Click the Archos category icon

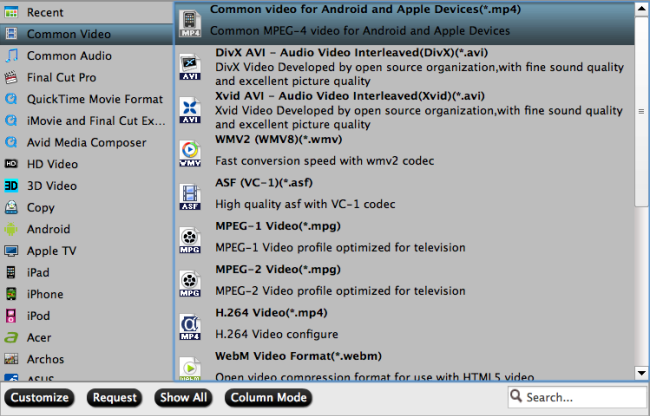pyautogui.click(x=11, y=359)
